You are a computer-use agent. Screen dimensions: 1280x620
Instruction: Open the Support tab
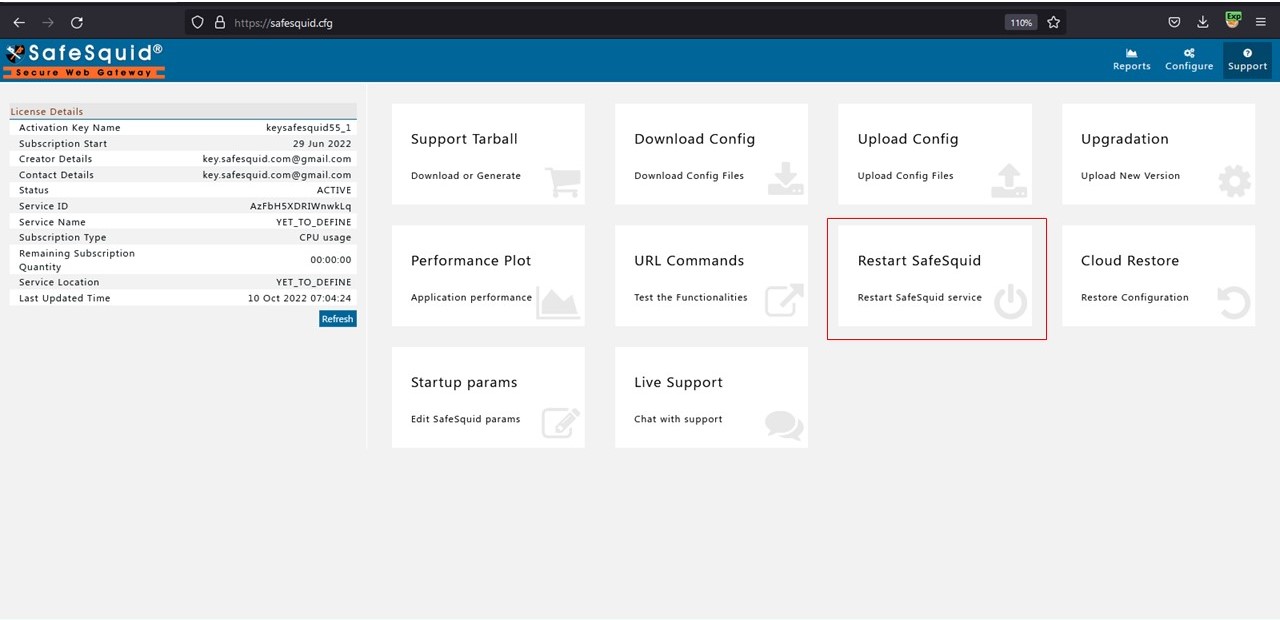(1248, 60)
